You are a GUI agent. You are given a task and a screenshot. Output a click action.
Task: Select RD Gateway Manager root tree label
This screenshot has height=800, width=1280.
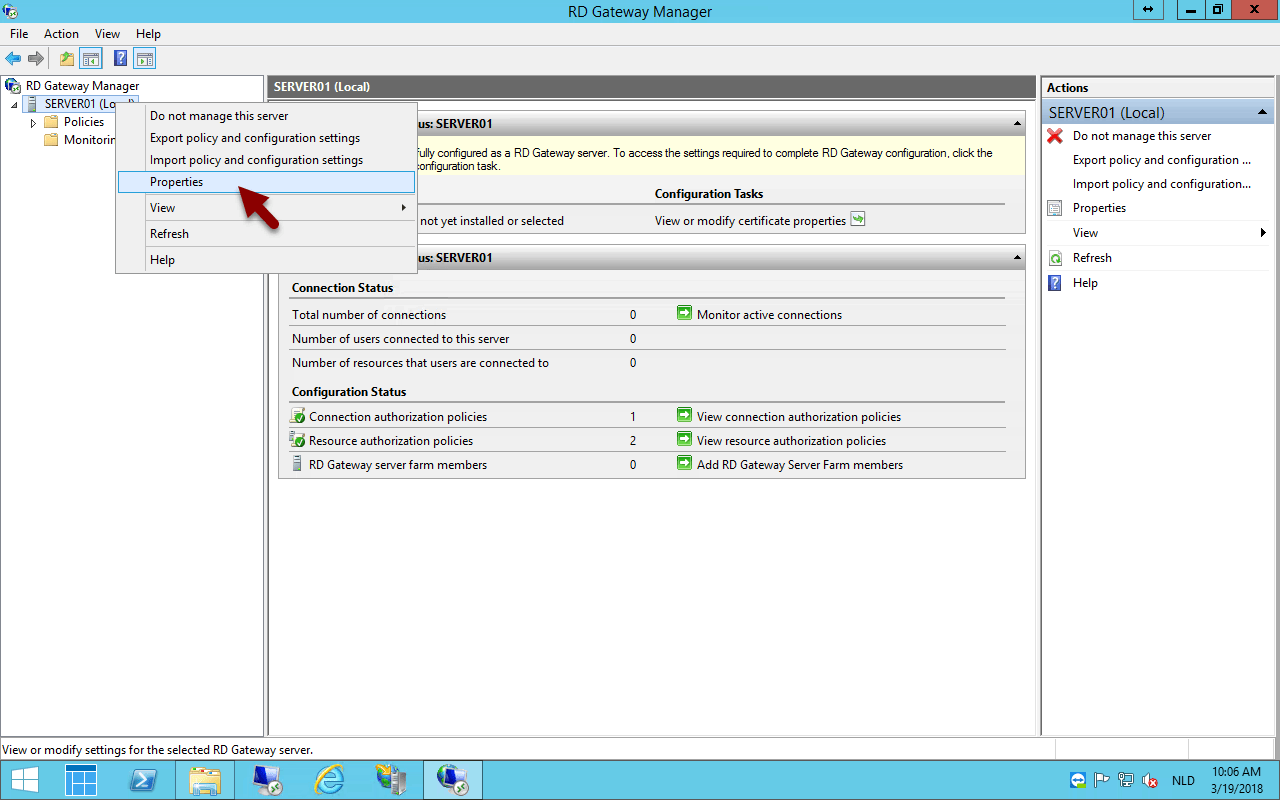83,86
